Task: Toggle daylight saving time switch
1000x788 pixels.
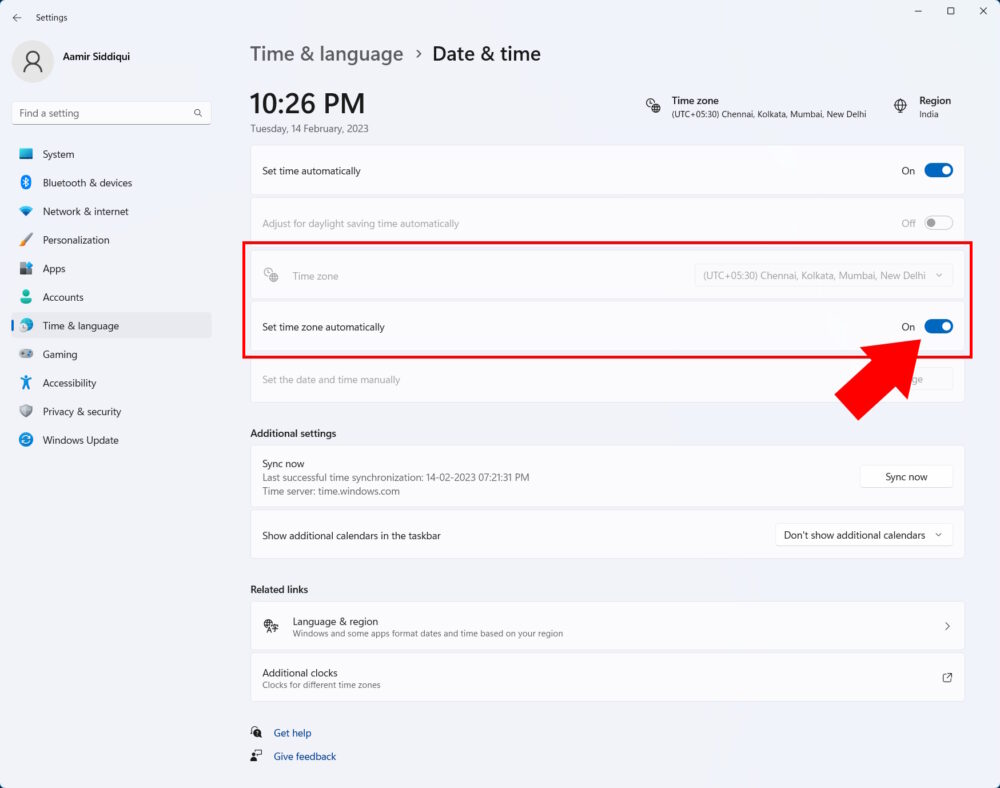Action: 938,223
